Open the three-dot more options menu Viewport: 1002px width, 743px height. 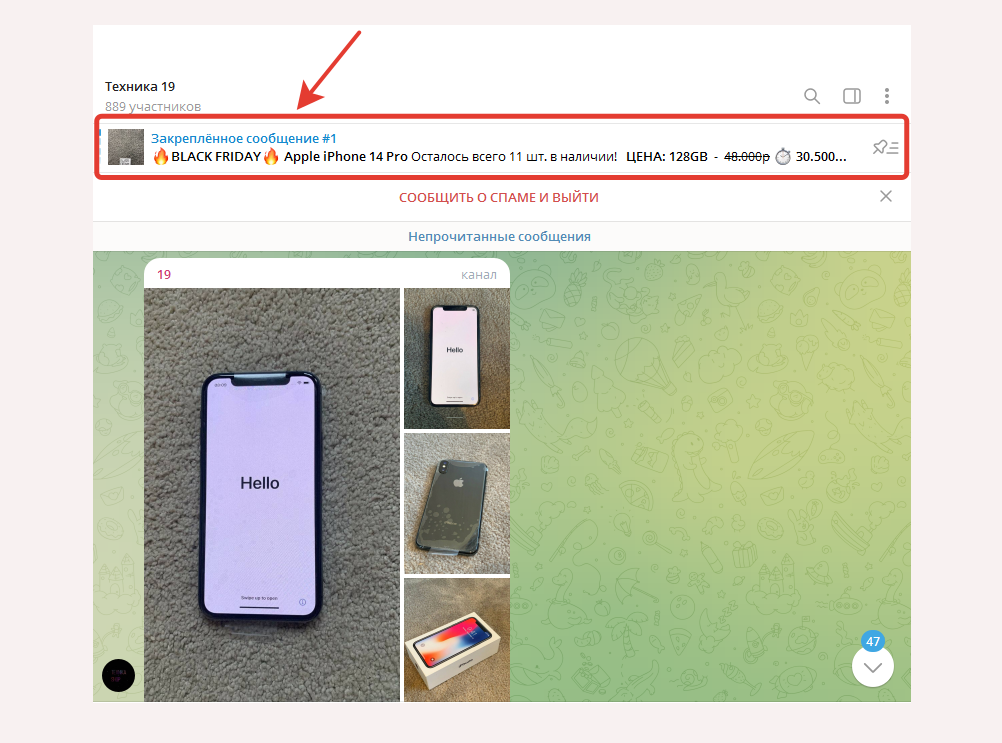[x=886, y=96]
